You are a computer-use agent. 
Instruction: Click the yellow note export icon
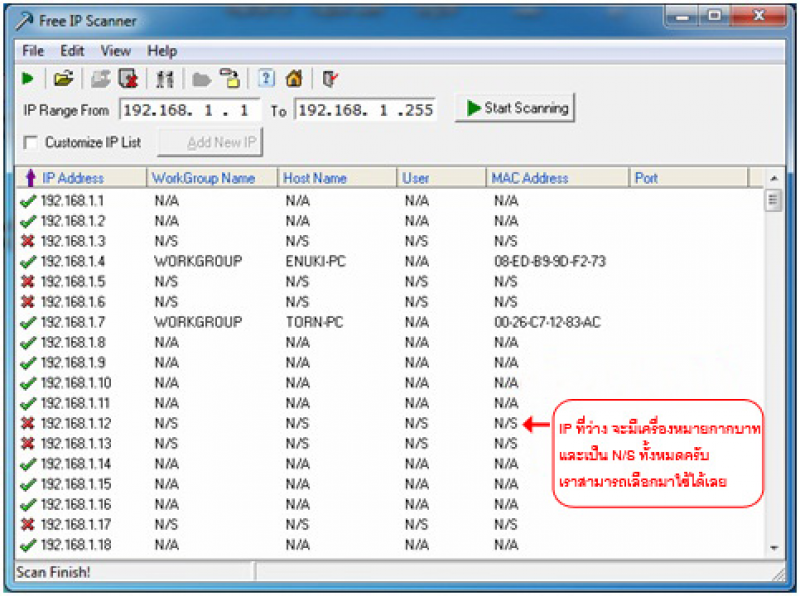click(x=230, y=79)
